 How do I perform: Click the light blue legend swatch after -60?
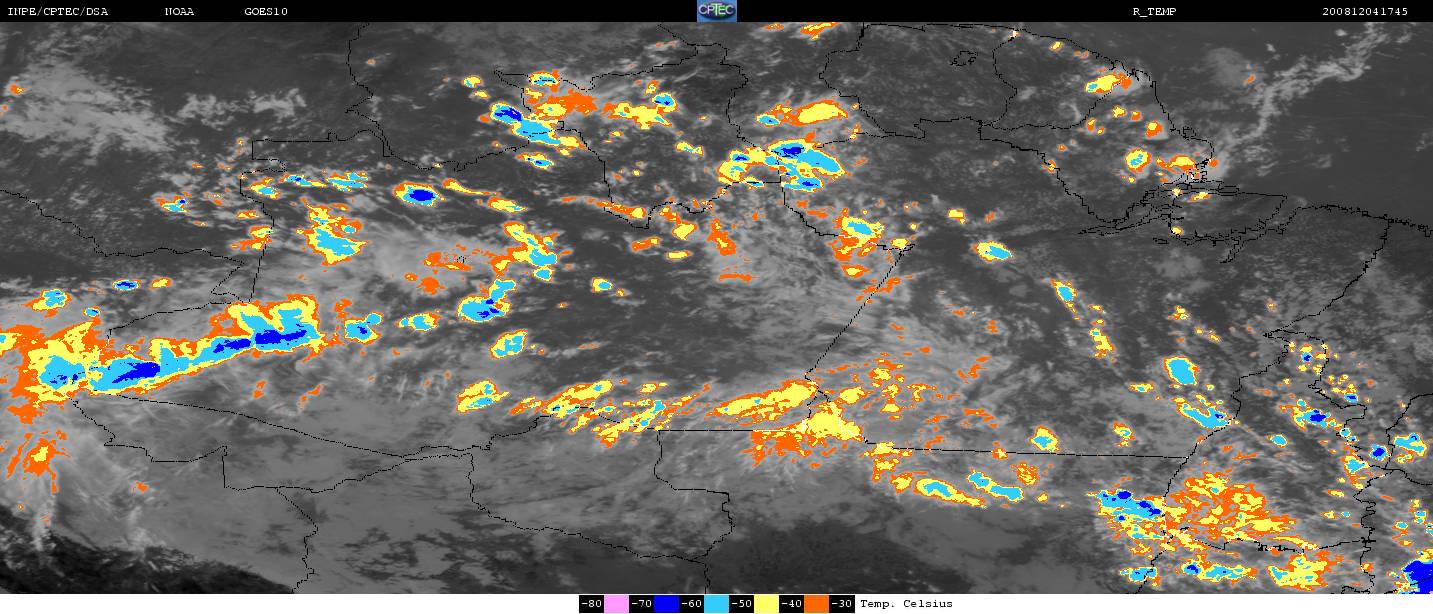tap(717, 604)
